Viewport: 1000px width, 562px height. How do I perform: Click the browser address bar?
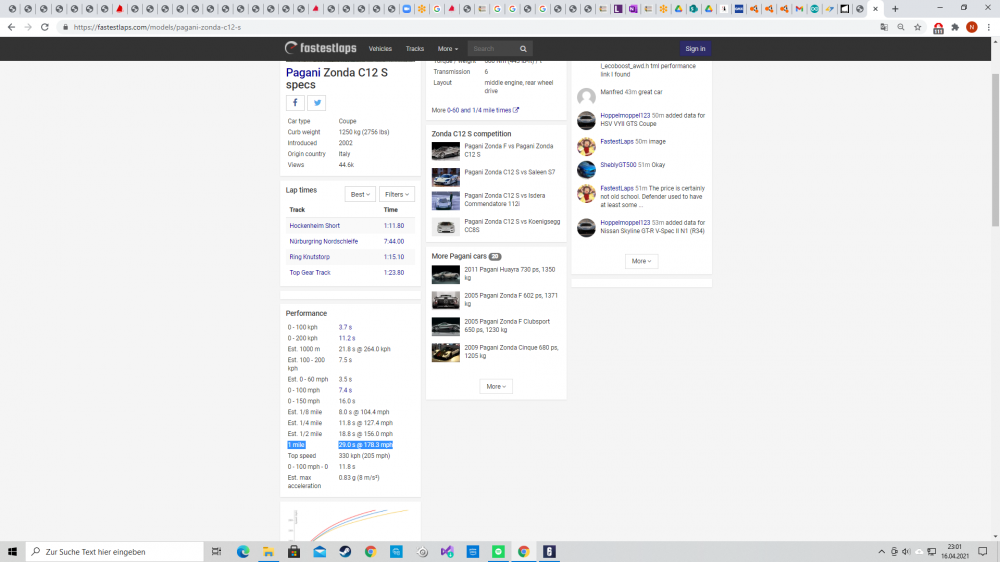(472, 27)
